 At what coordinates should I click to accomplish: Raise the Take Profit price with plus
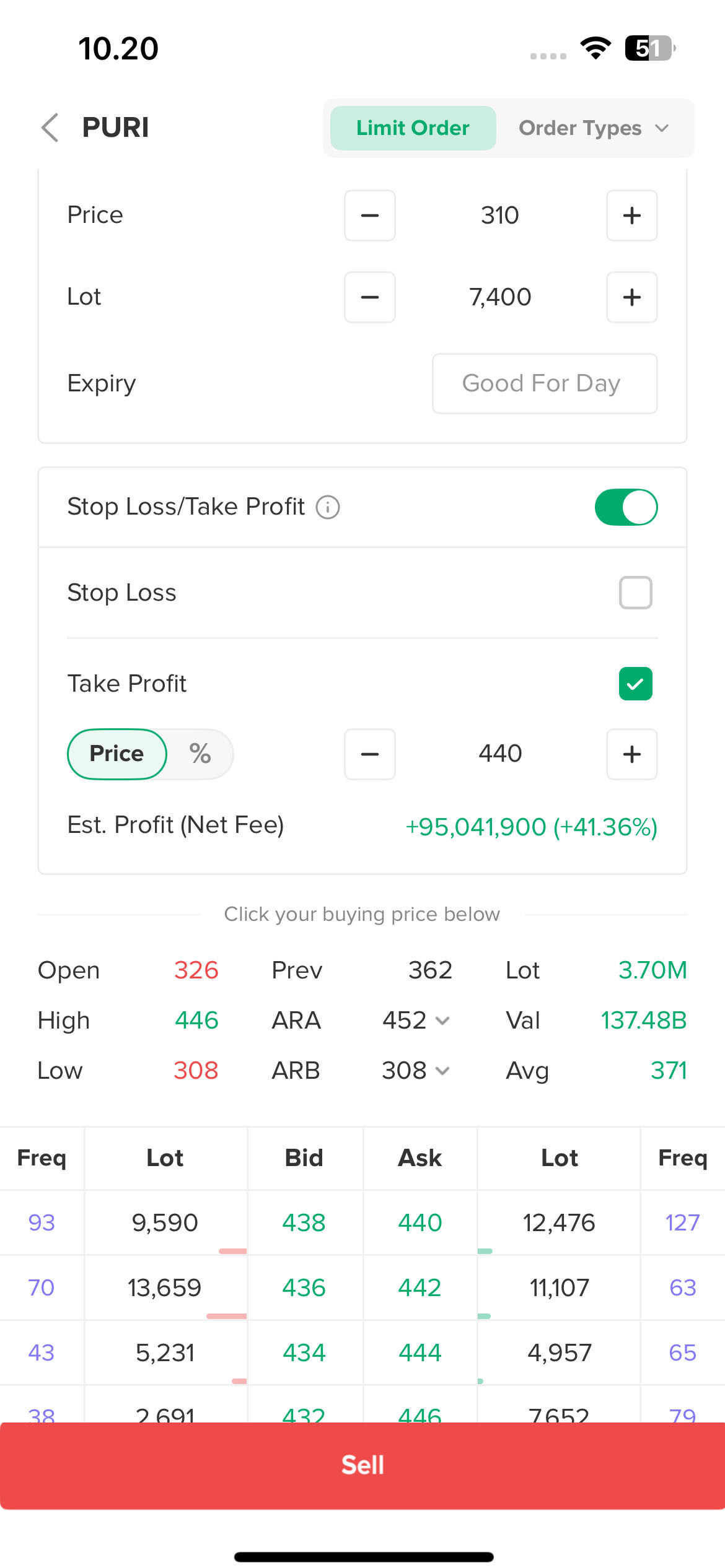coord(631,754)
